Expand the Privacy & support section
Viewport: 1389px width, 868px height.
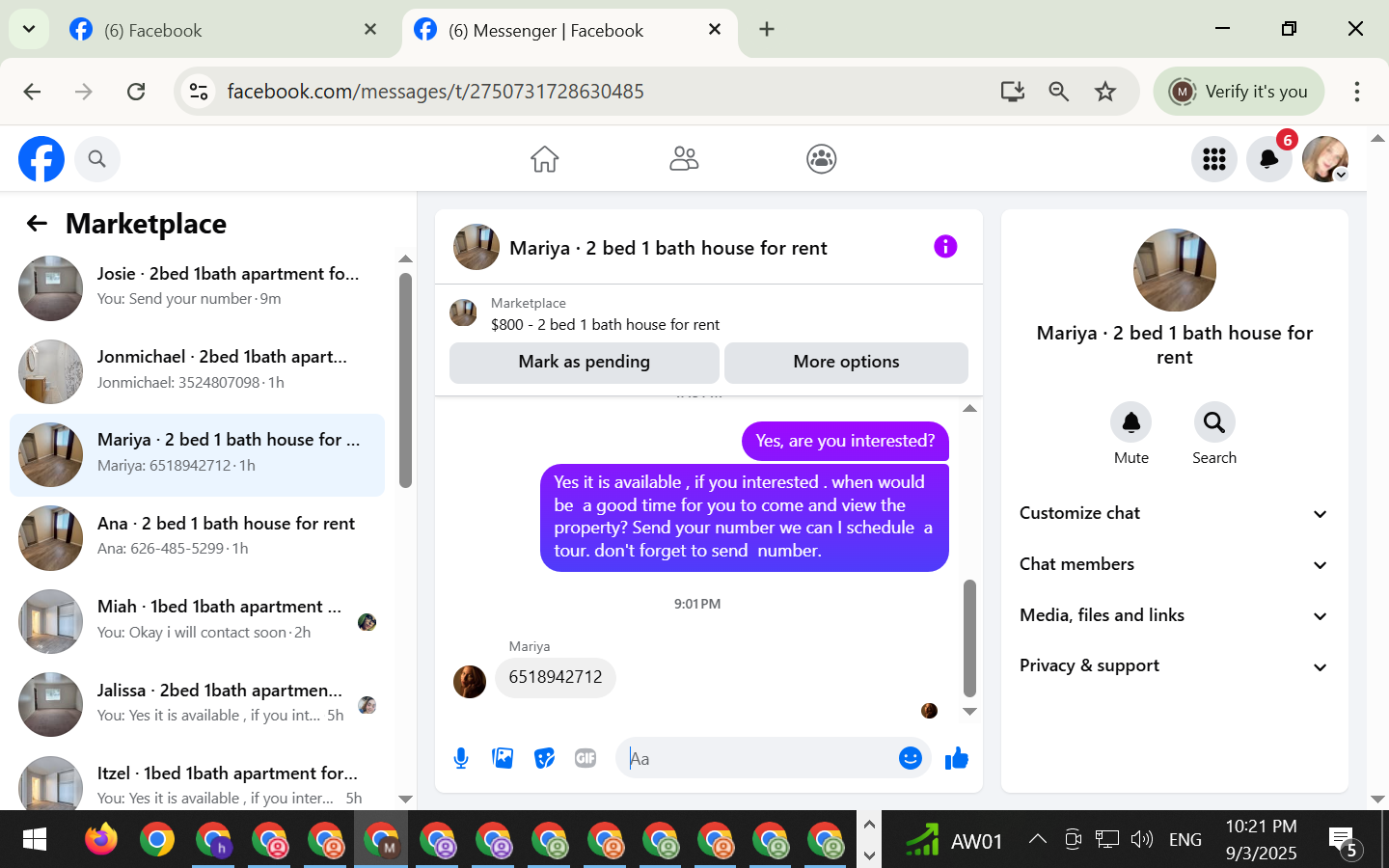click(x=1174, y=665)
